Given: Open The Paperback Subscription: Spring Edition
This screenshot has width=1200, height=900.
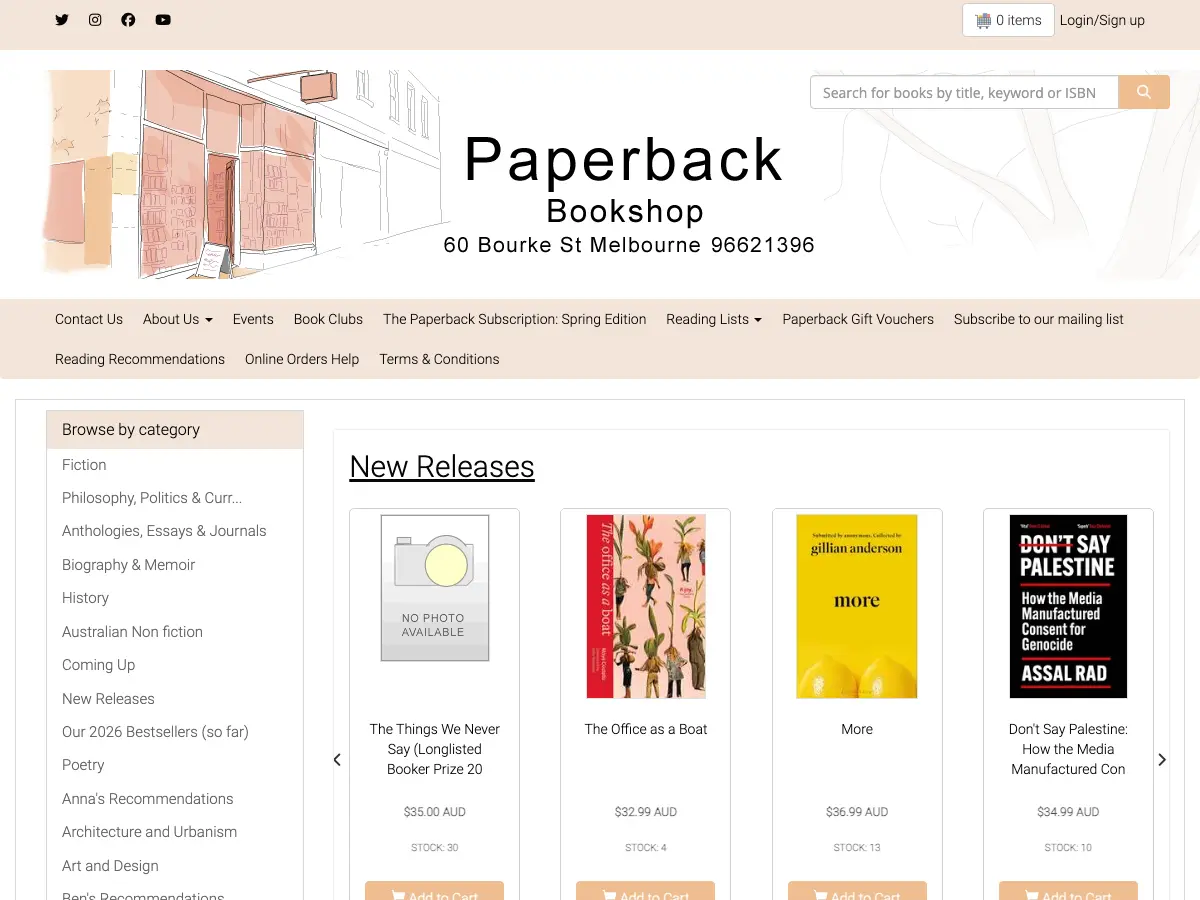Looking at the screenshot, I should pyautogui.click(x=514, y=319).
